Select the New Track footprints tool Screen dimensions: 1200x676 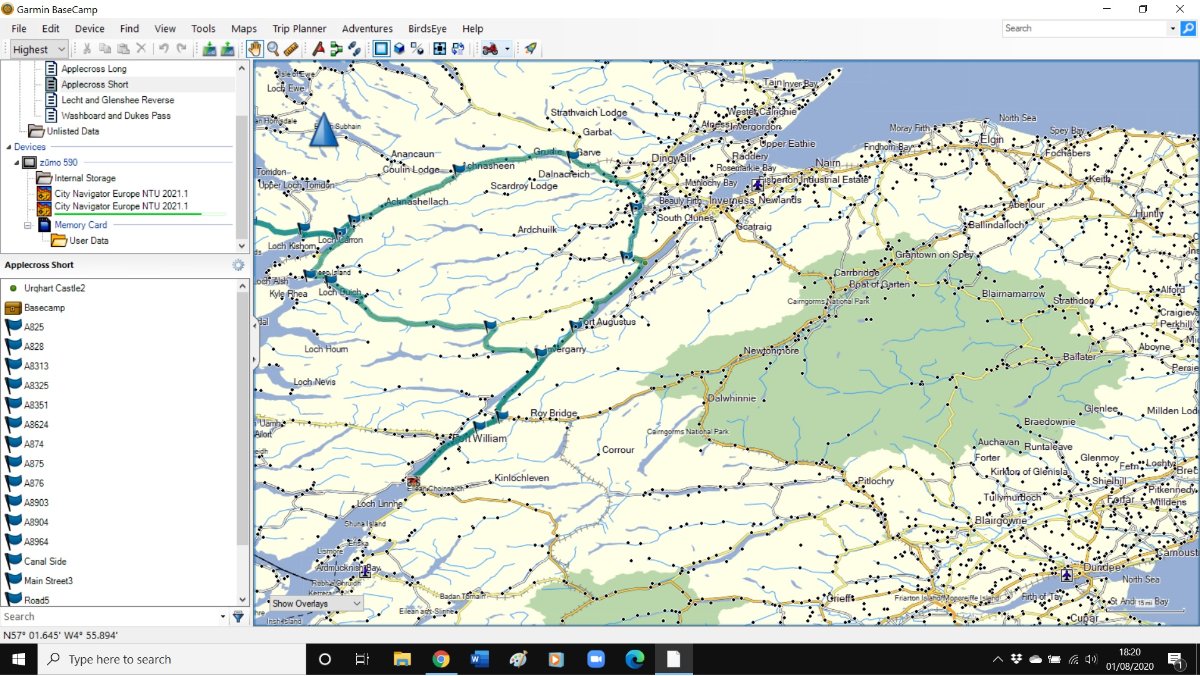point(354,49)
